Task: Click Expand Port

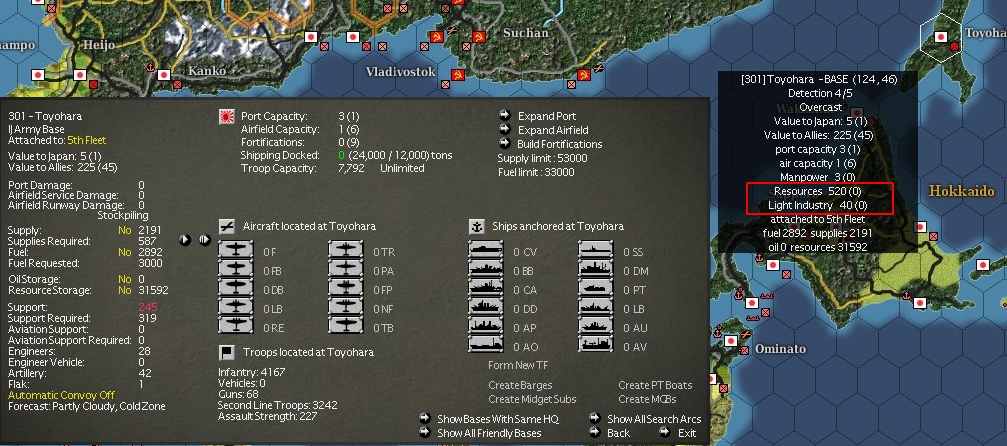Action: click(547, 116)
